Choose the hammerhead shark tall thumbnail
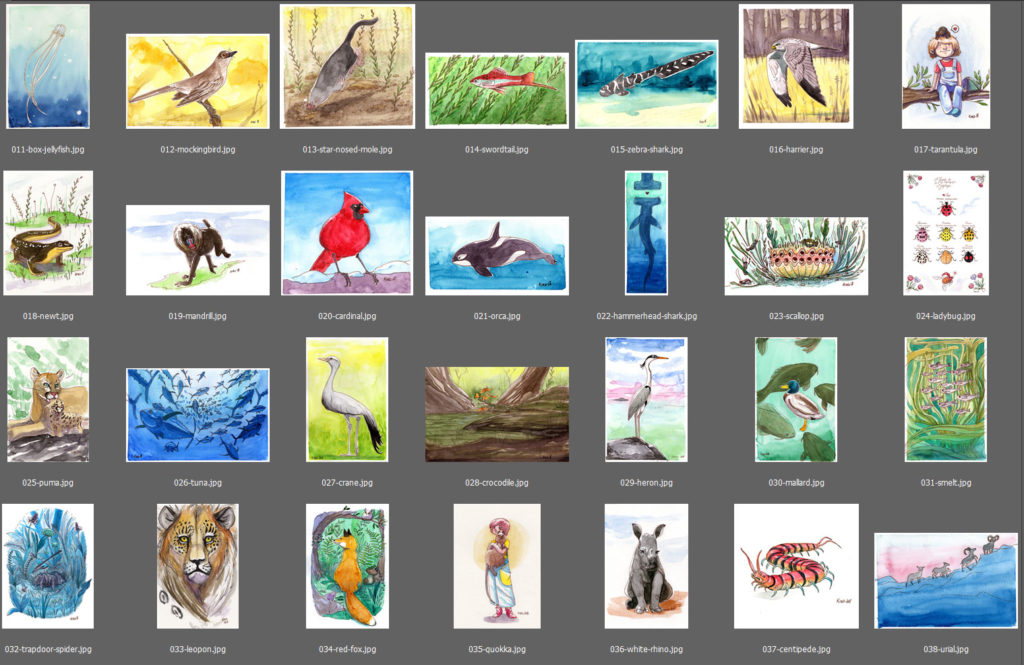Screen dimensions: 1024x665 tap(647, 233)
